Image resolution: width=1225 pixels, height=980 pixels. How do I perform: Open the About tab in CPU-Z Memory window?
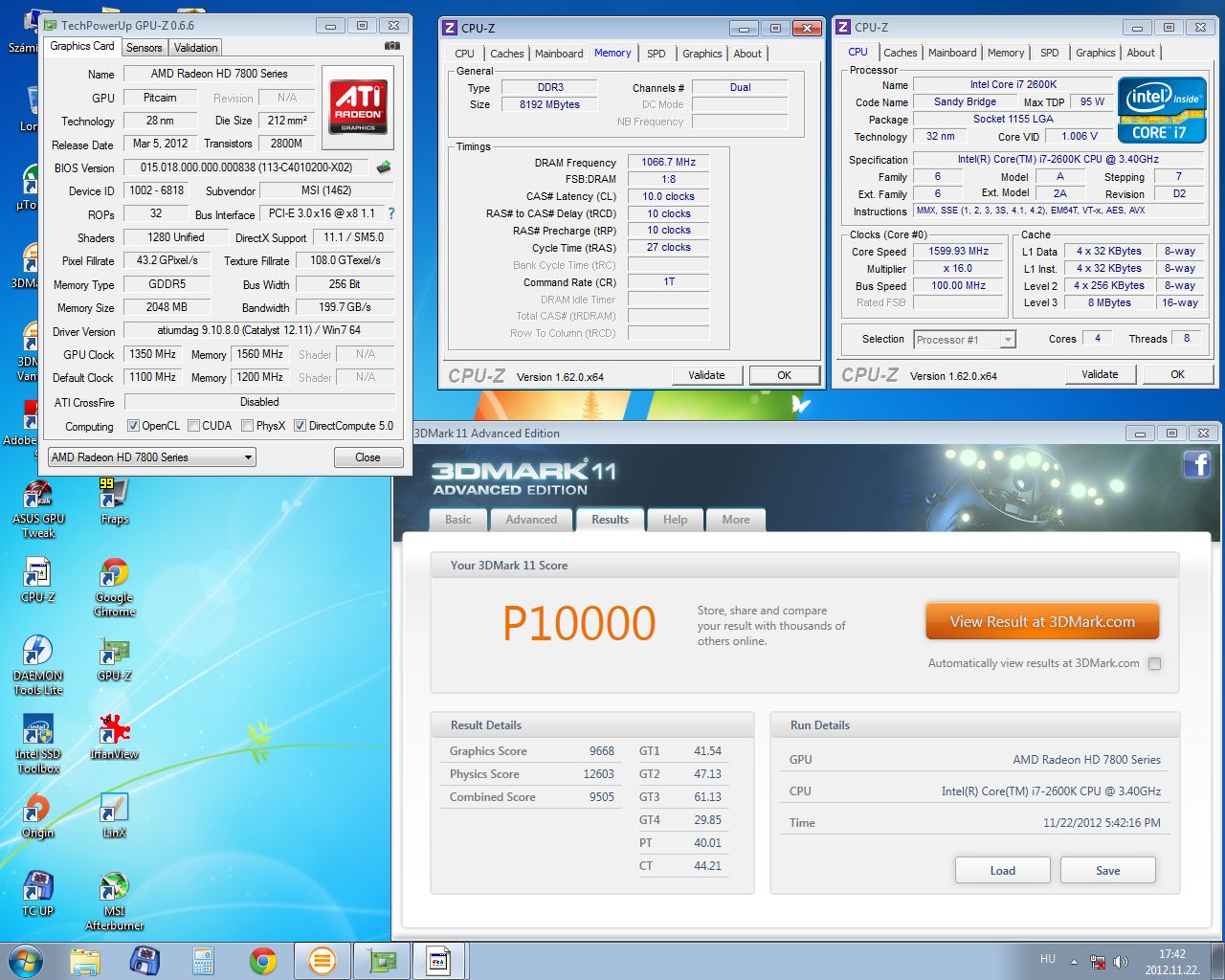[747, 54]
